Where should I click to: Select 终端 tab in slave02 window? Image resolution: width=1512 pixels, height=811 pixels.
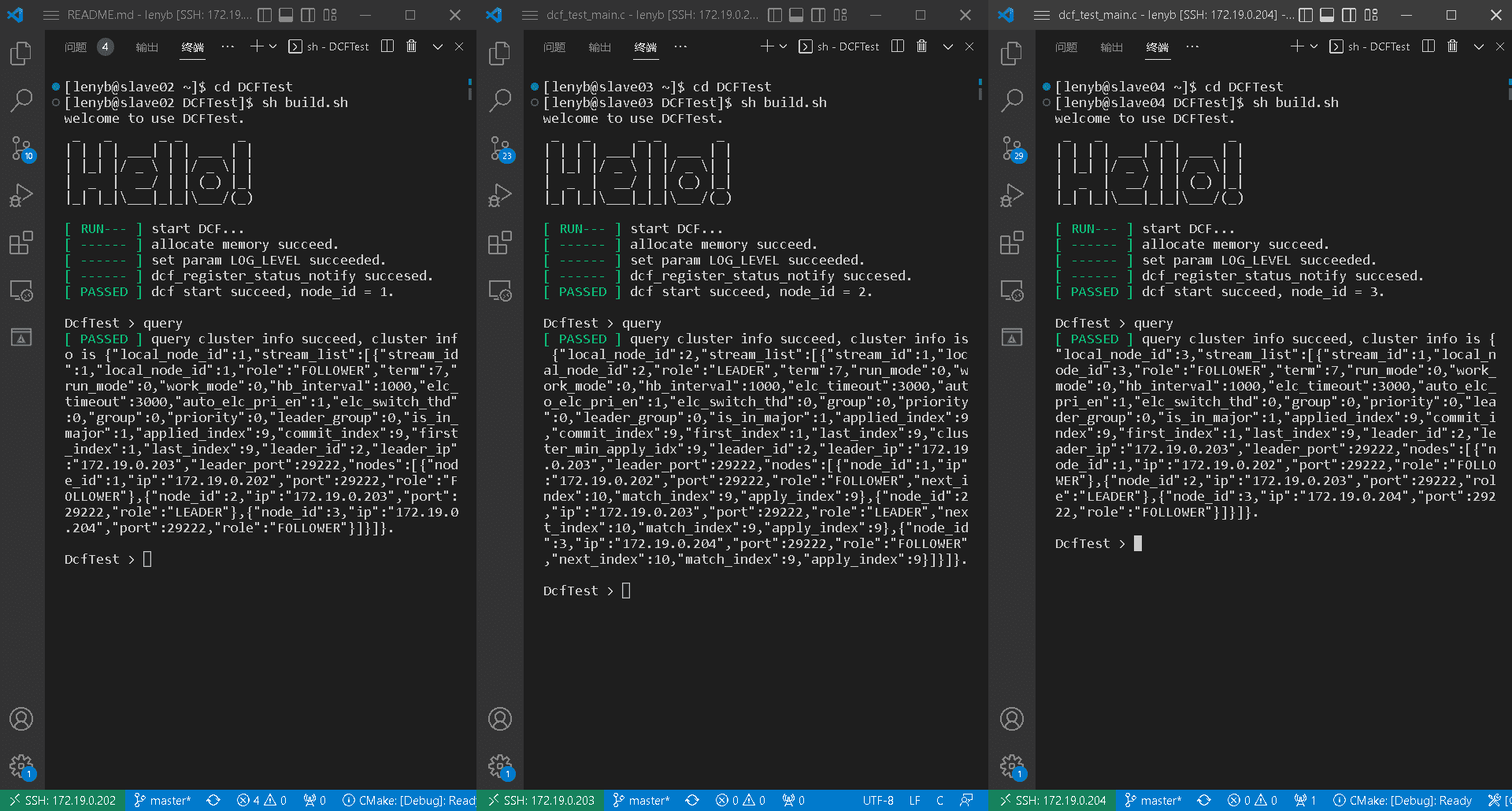coord(192,47)
